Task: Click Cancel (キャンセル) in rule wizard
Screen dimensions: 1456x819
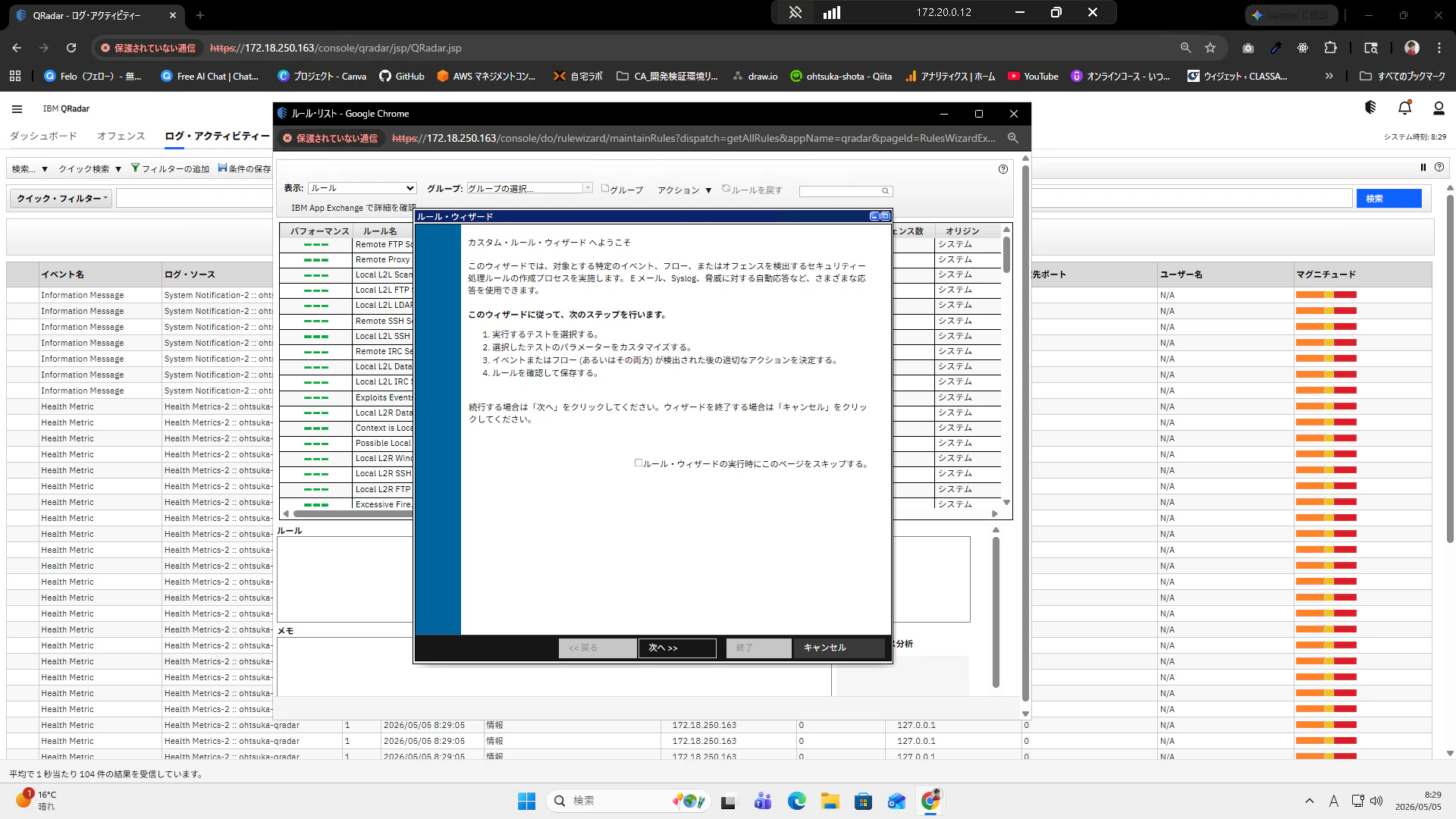Action: click(839, 648)
